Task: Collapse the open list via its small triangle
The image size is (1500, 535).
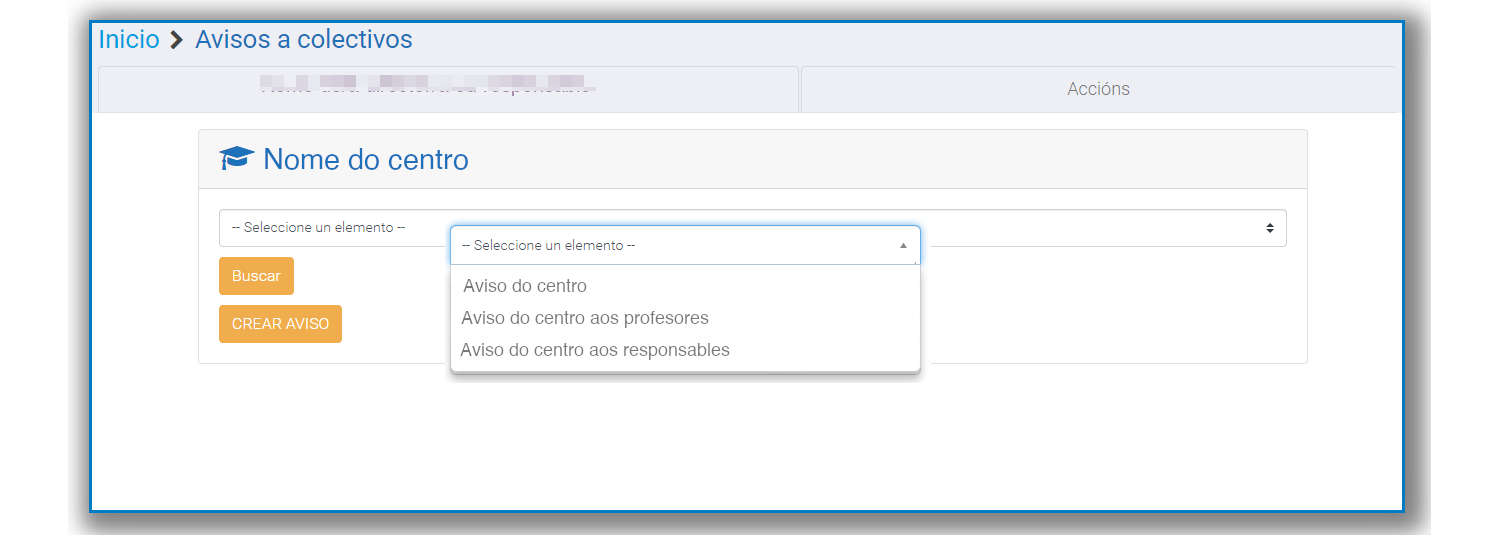Action: (x=903, y=245)
